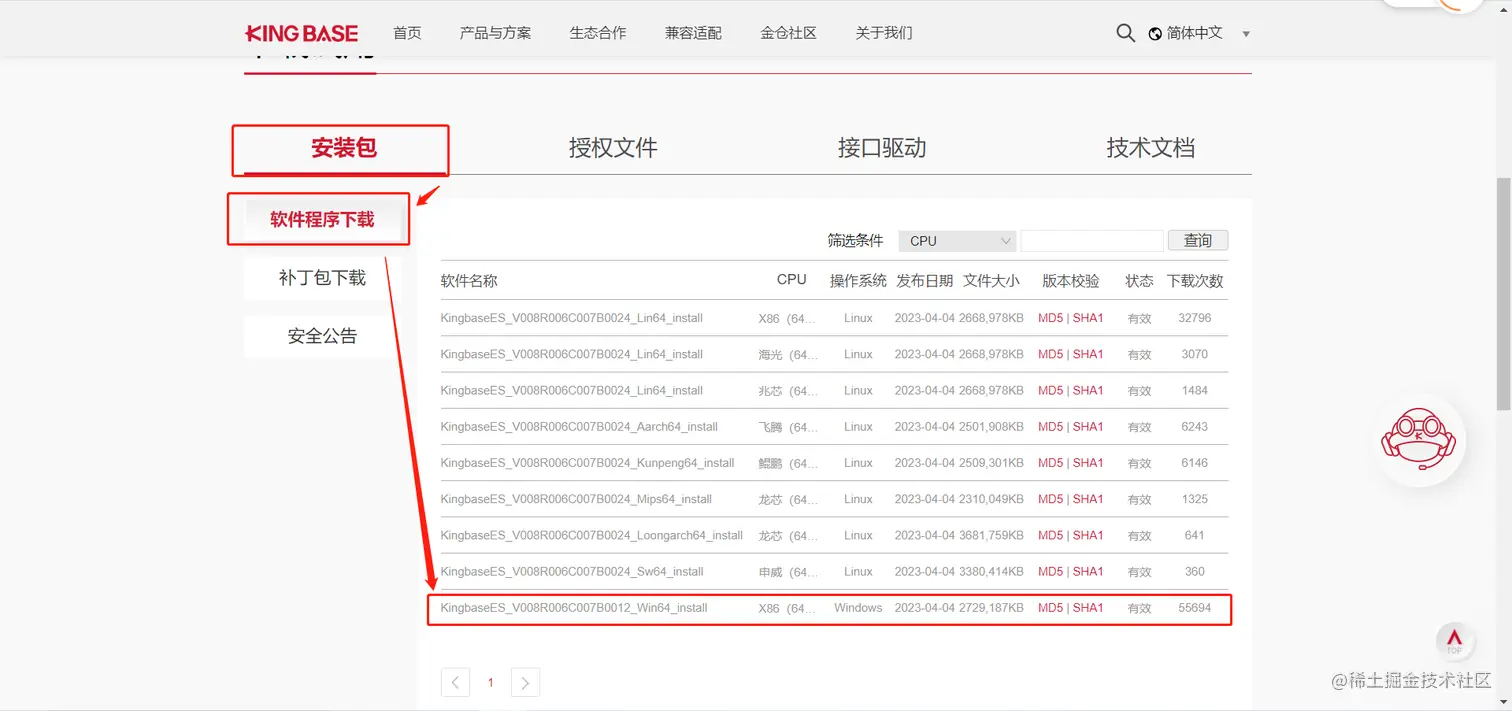Expand the 简体中文 language dropdown arrow

click(x=1246, y=34)
